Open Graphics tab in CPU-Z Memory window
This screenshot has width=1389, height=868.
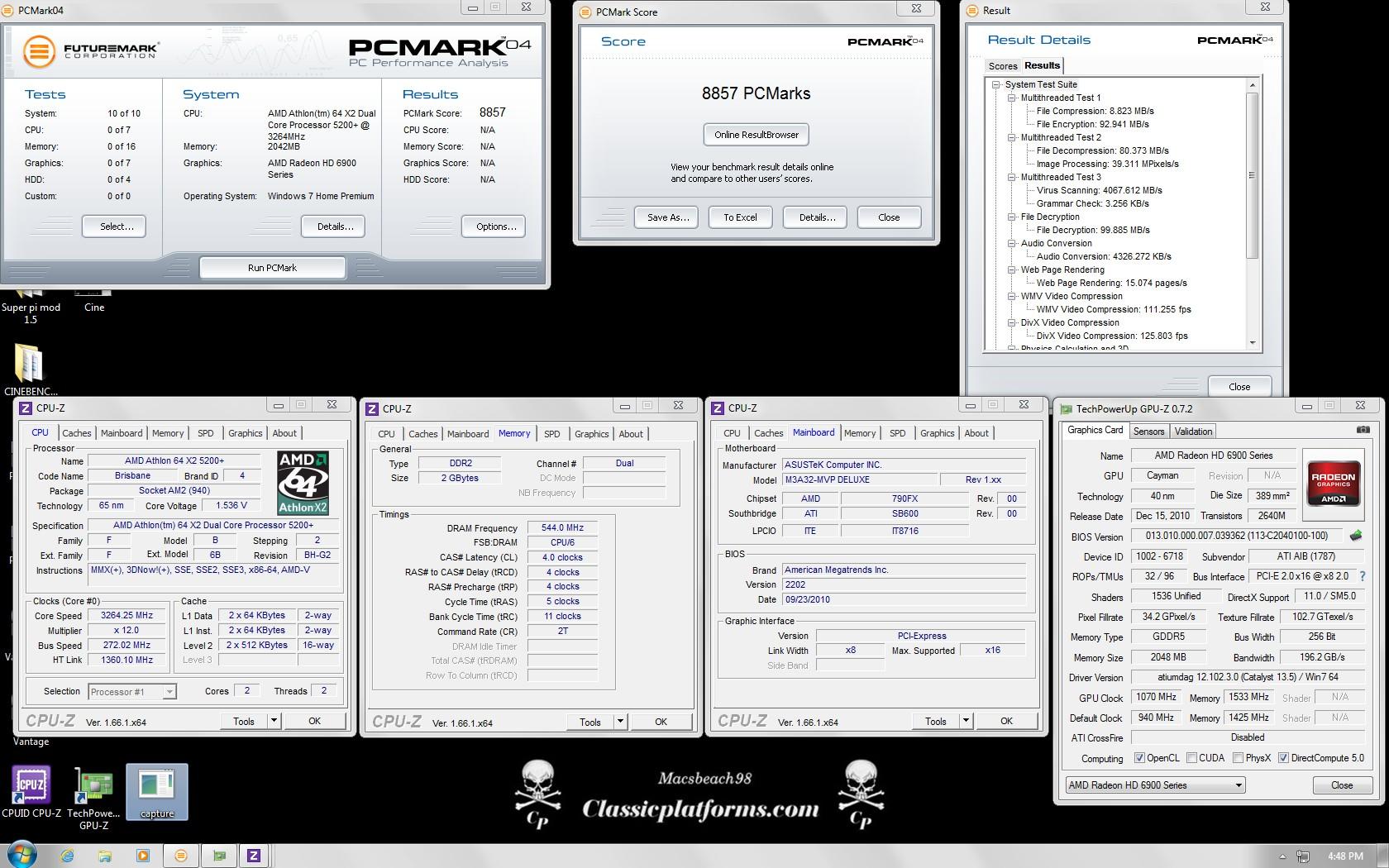click(x=592, y=434)
